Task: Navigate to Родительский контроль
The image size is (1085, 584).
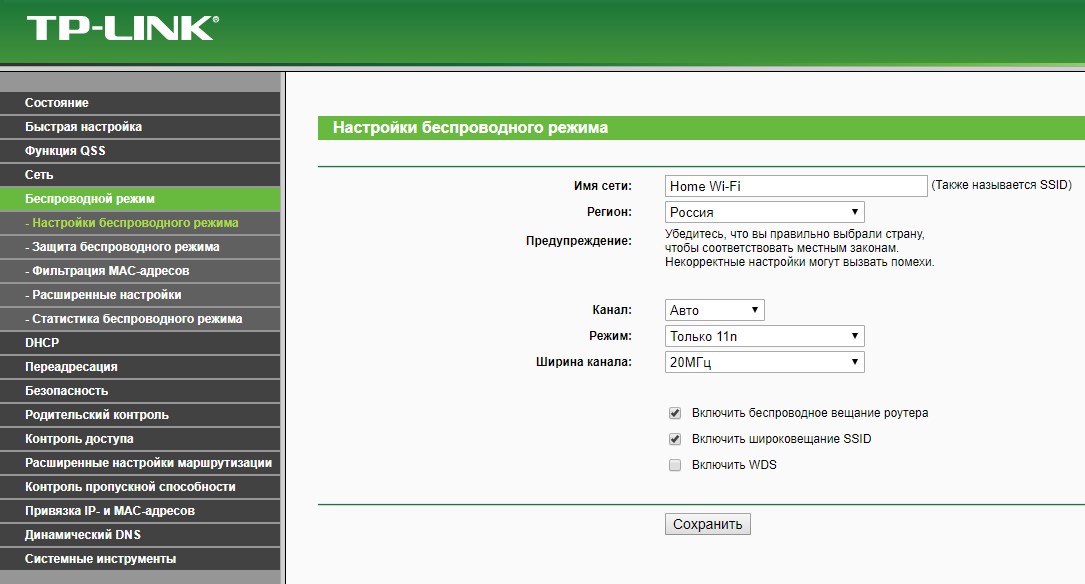Action: point(97,415)
